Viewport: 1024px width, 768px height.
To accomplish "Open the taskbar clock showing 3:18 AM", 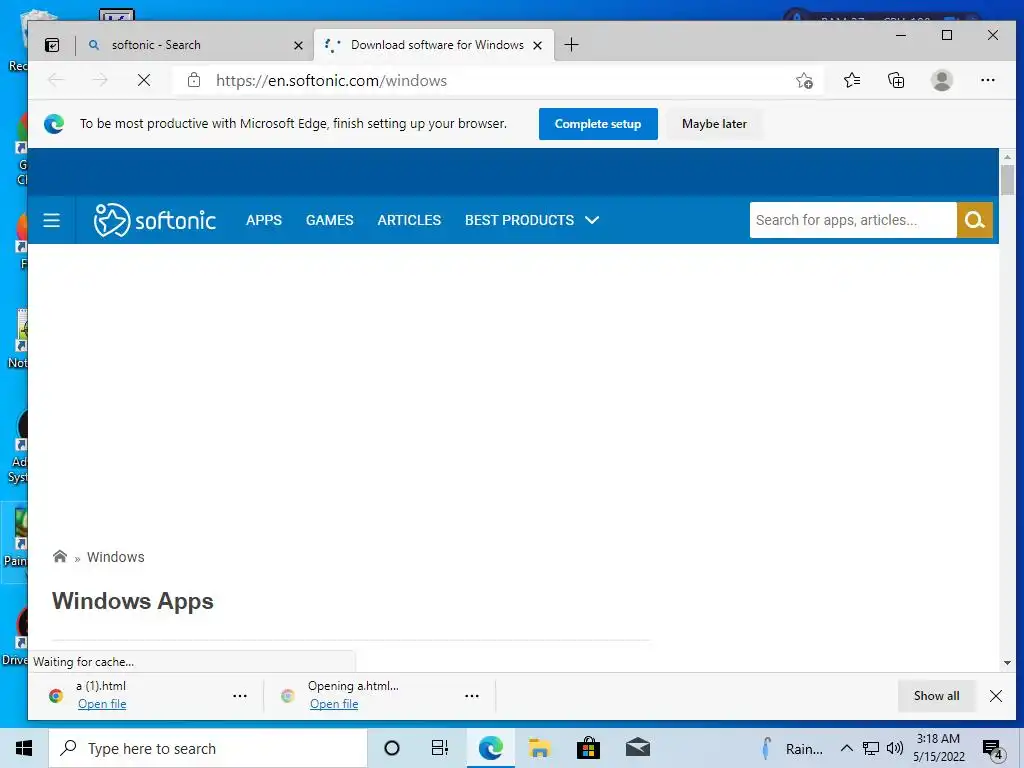I will (938, 748).
